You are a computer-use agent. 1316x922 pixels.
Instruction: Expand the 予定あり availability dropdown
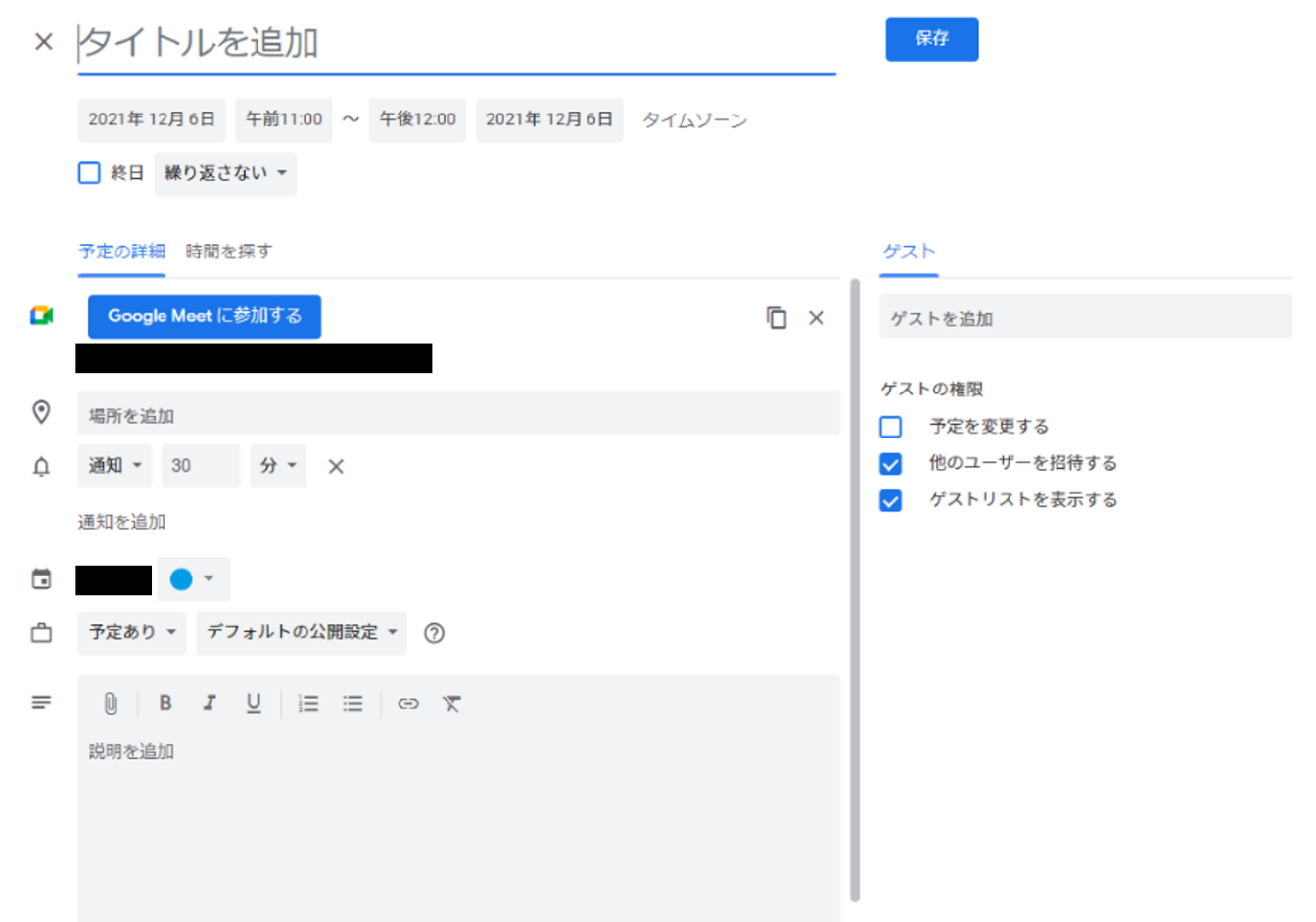(132, 632)
